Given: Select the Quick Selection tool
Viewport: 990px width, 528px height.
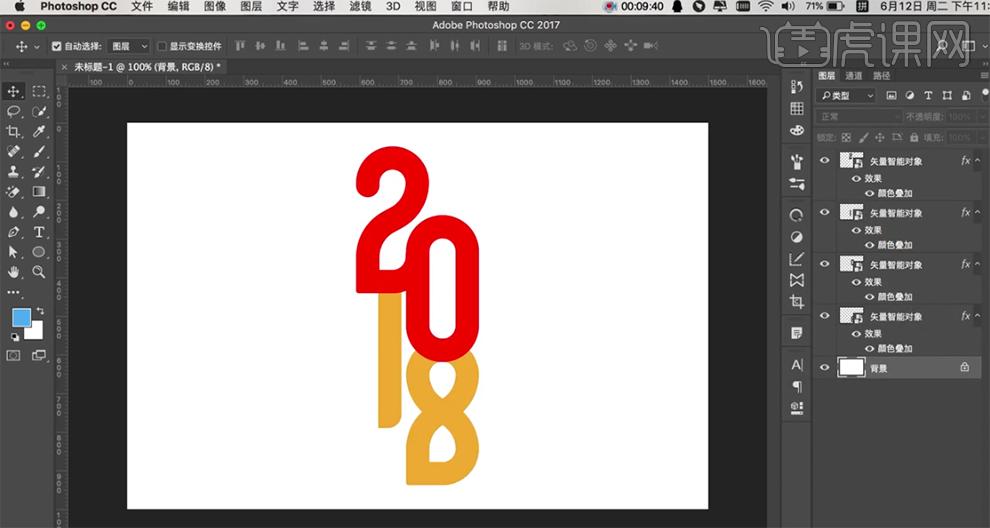Looking at the screenshot, I should [39, 112].
